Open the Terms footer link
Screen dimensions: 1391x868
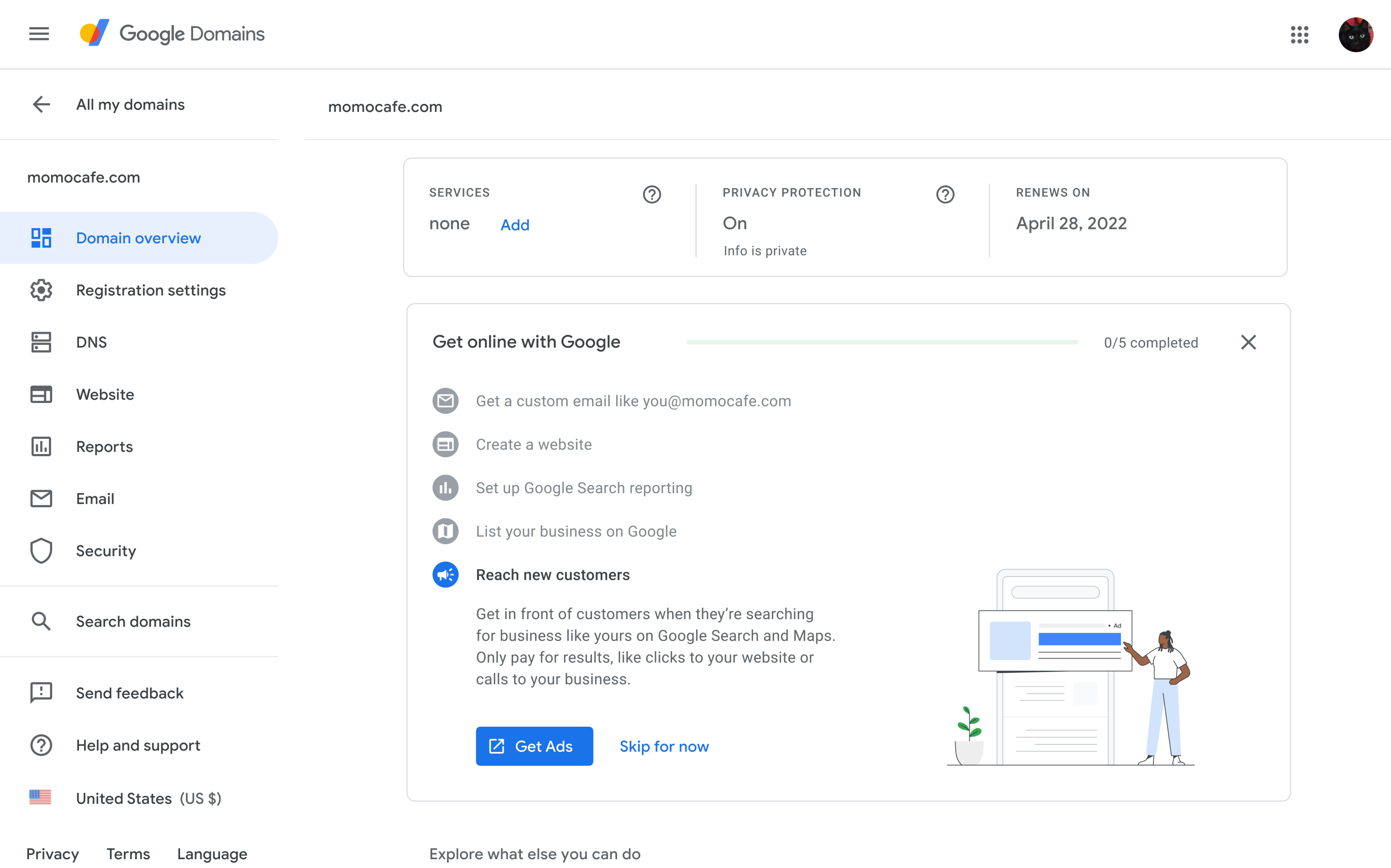[128, 854]
